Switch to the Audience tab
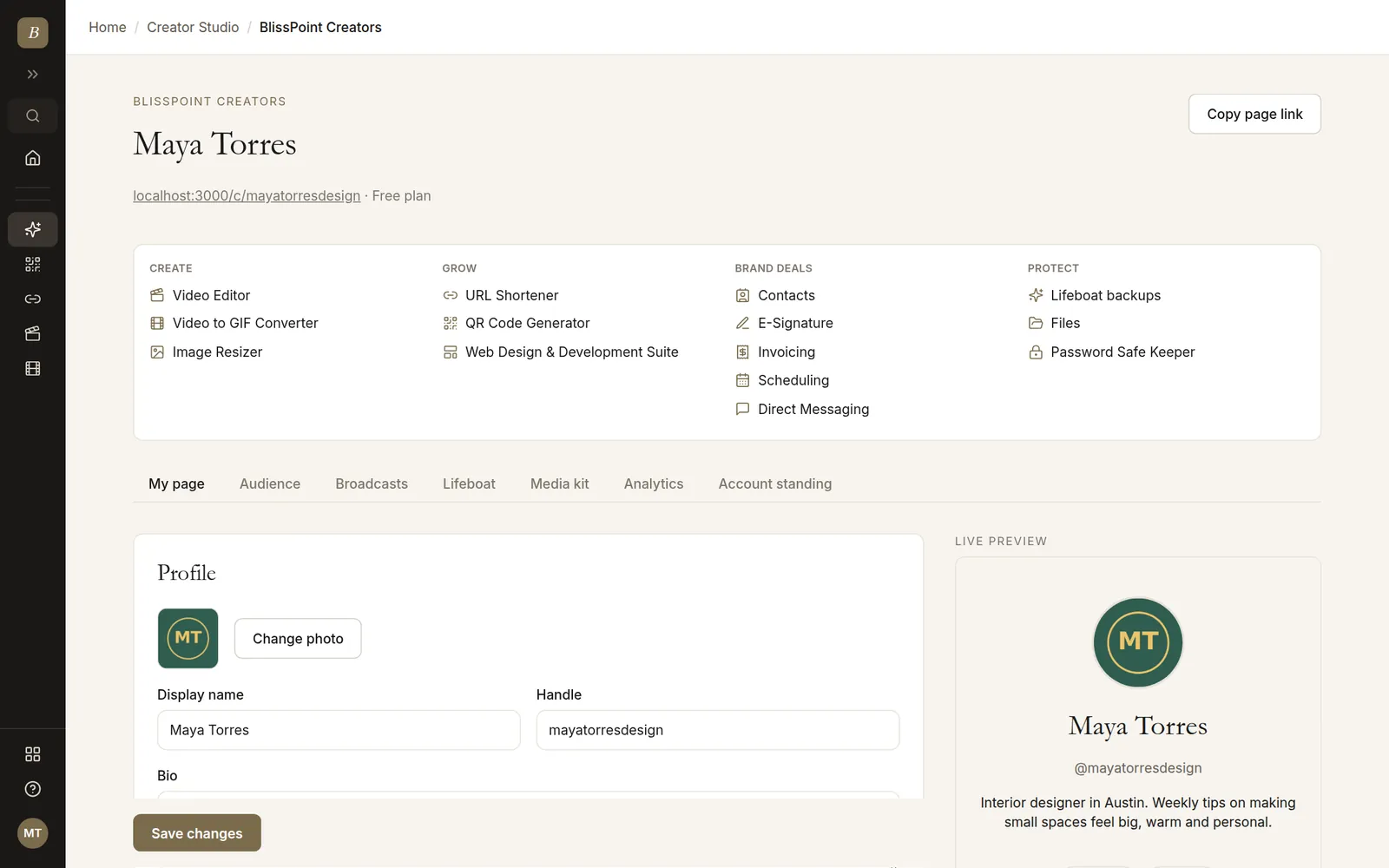This screenshot has width=1389, height=868. click(270, 483)
